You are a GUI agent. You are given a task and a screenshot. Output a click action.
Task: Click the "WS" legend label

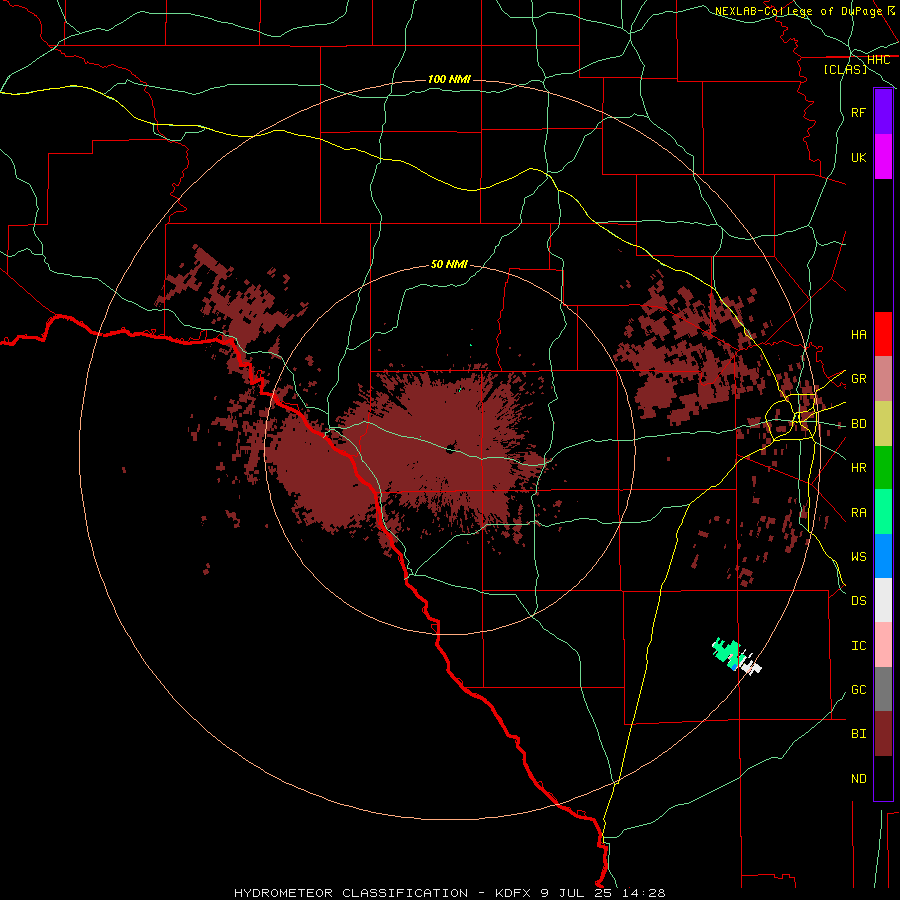coord(858,556)
